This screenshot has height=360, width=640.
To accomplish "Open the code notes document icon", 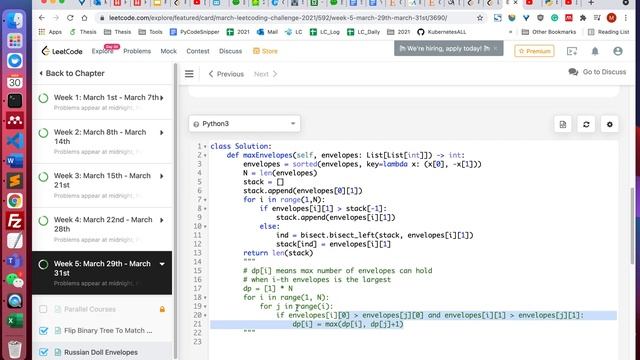I will click(x=563, y=124).
